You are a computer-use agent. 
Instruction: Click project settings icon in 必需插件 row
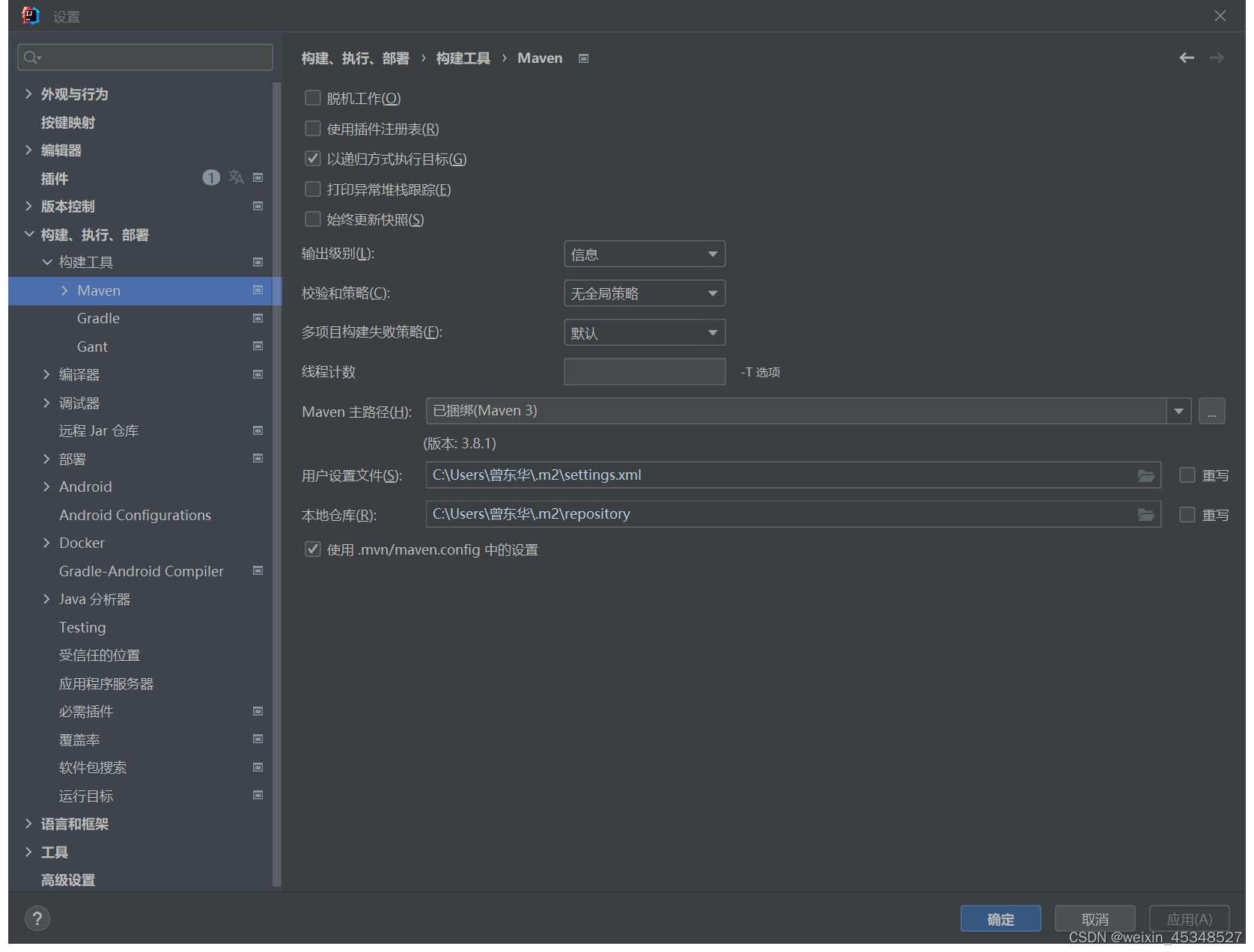pyautogui.click(x=258, y=711)
